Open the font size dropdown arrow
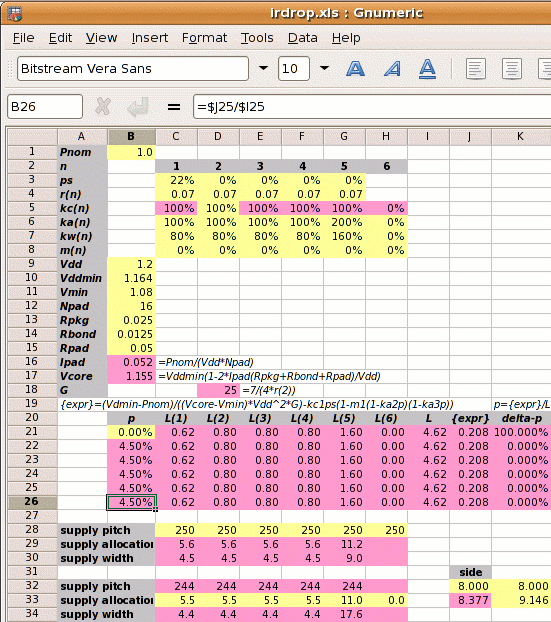The width and height of the screenshot is (551, 622). (324, 68)
